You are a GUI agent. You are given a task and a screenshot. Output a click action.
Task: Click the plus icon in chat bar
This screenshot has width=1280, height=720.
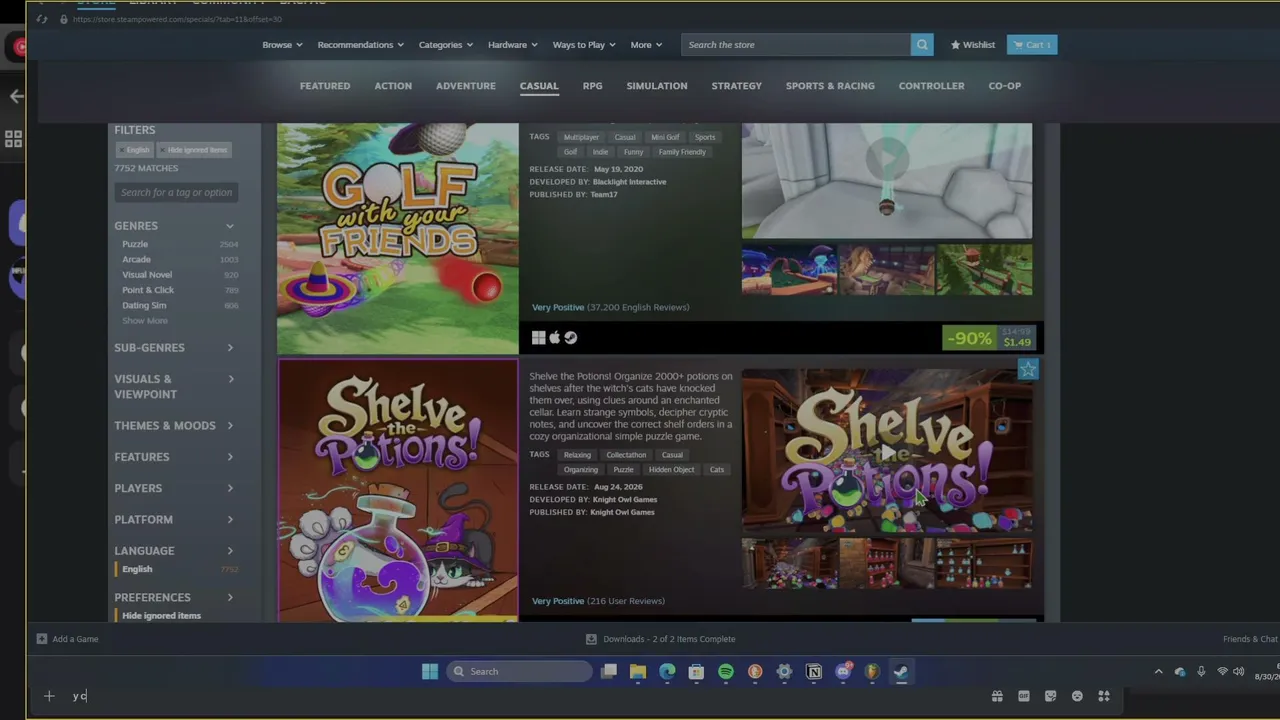coord(49,696)
